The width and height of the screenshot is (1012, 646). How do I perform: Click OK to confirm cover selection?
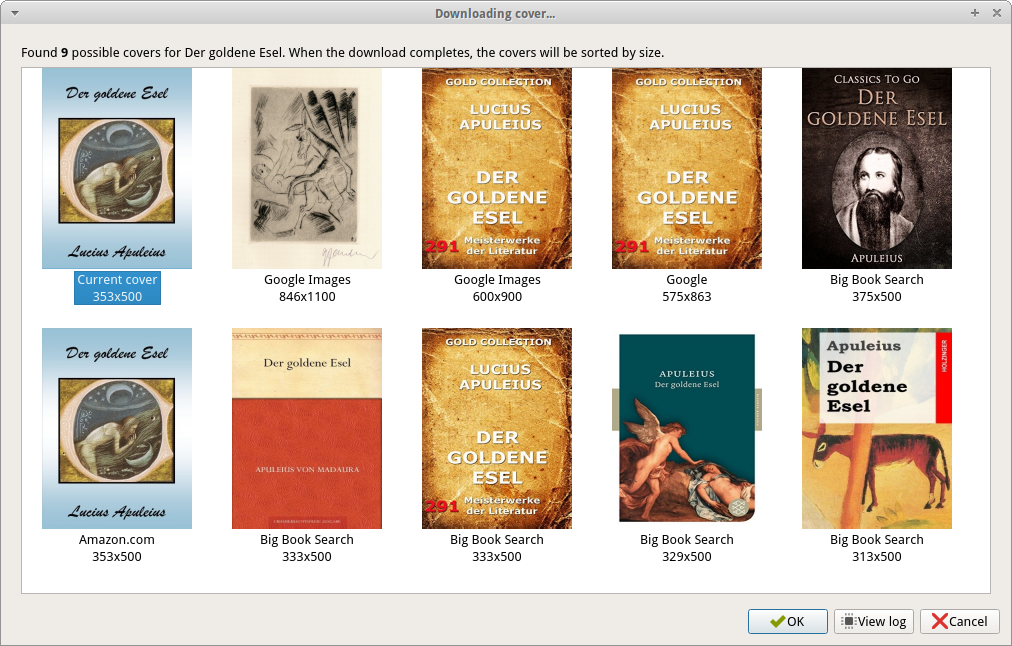click(x=787, y=621)
